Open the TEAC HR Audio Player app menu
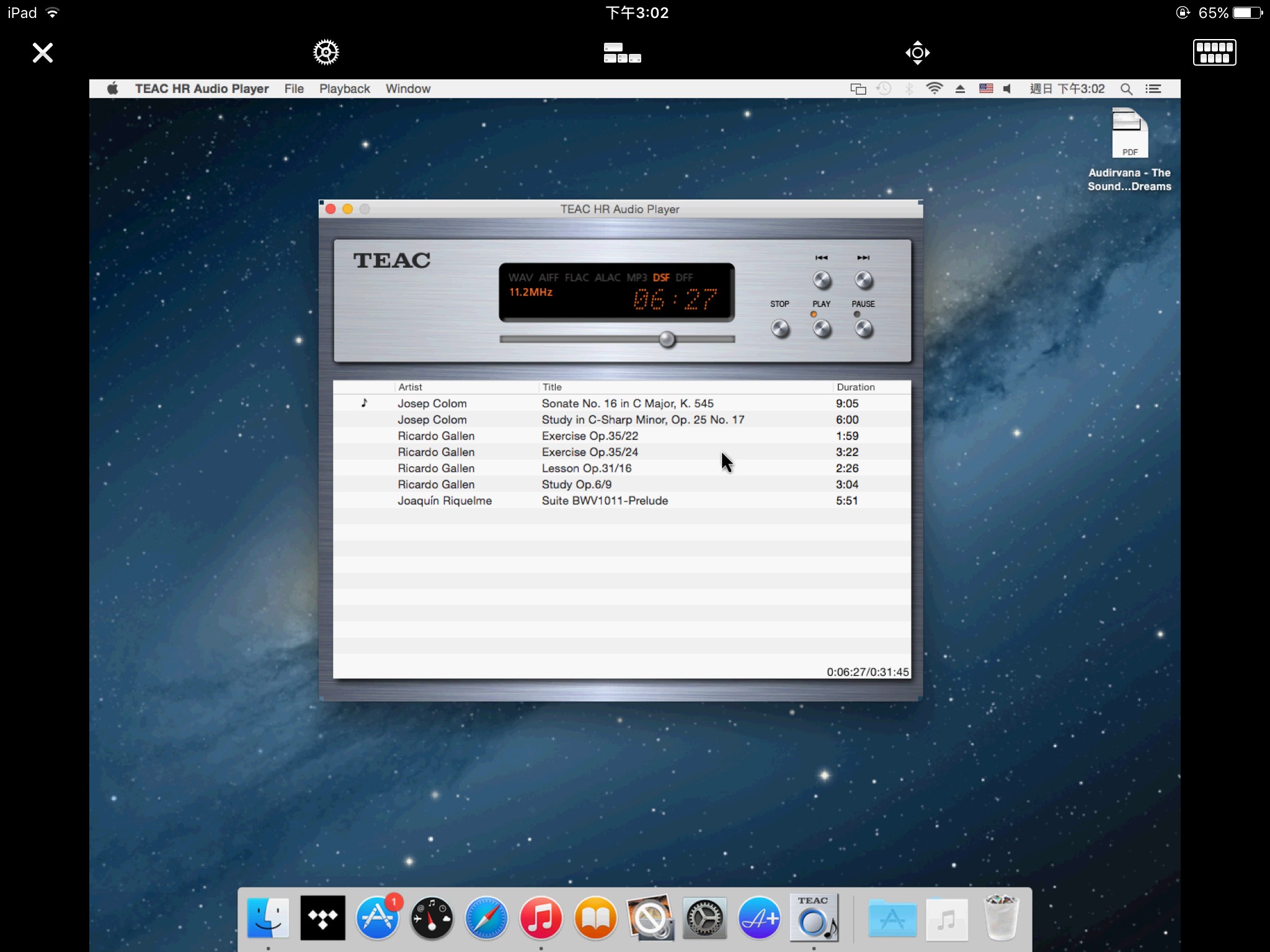 (x=202, y=89)
